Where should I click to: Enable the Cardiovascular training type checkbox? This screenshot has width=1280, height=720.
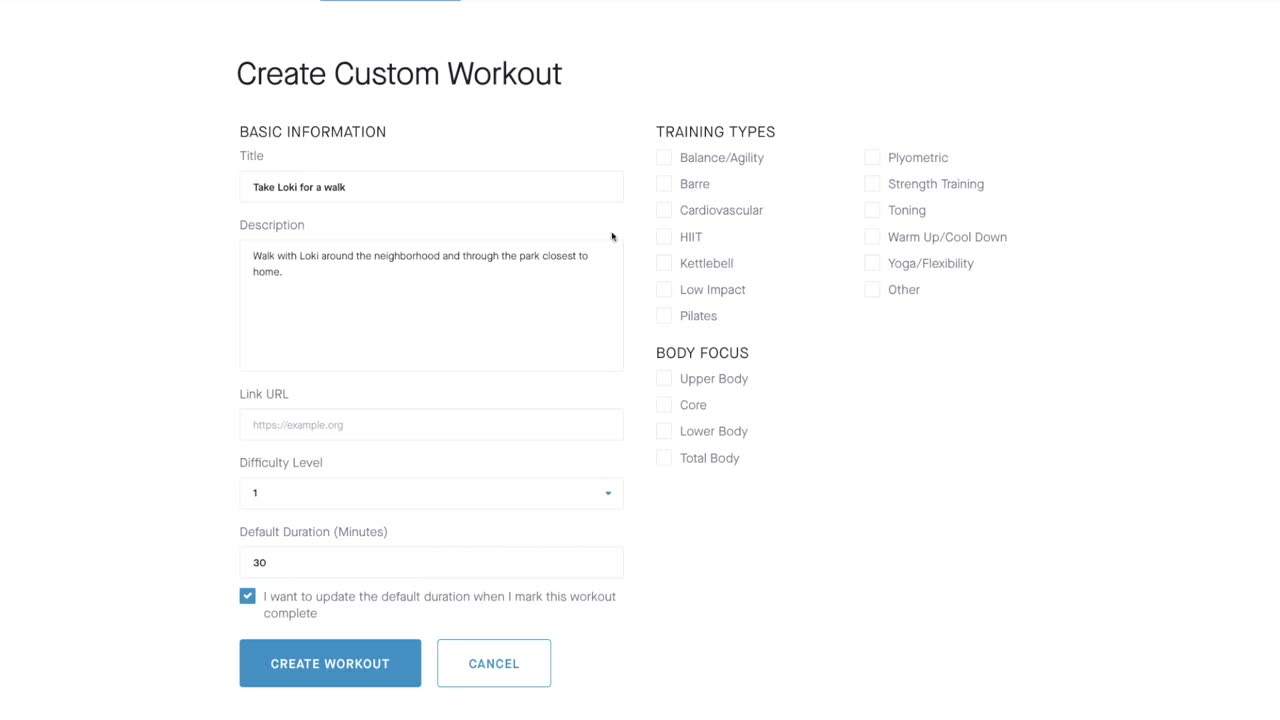click(664, 210)
